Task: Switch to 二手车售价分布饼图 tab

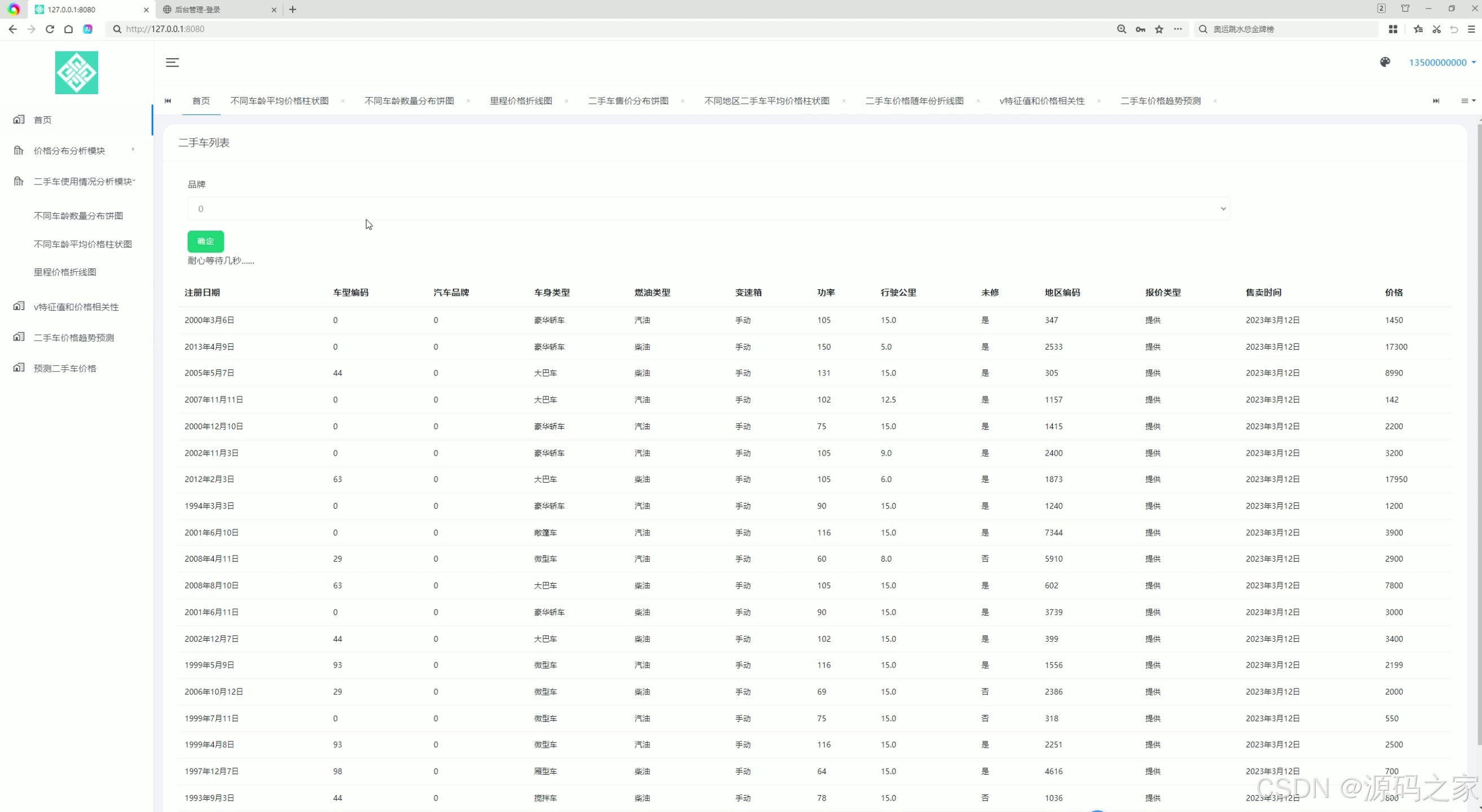Action: pyautogui.click(x=628, y=100)
